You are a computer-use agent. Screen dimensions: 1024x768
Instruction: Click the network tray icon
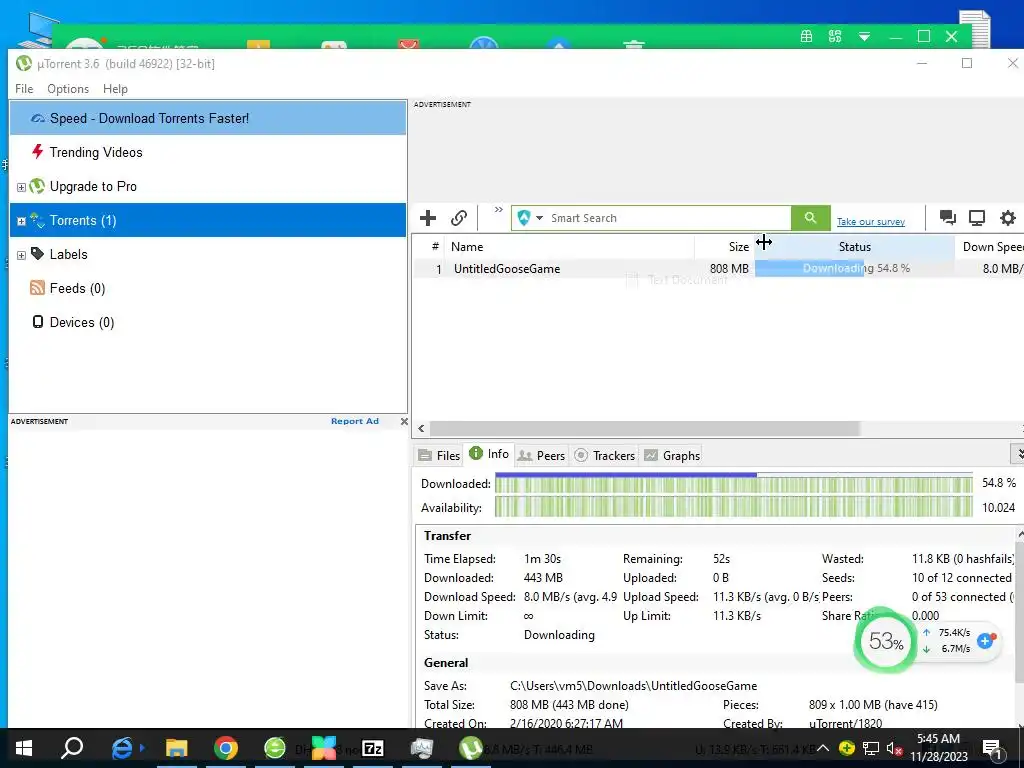871,748
